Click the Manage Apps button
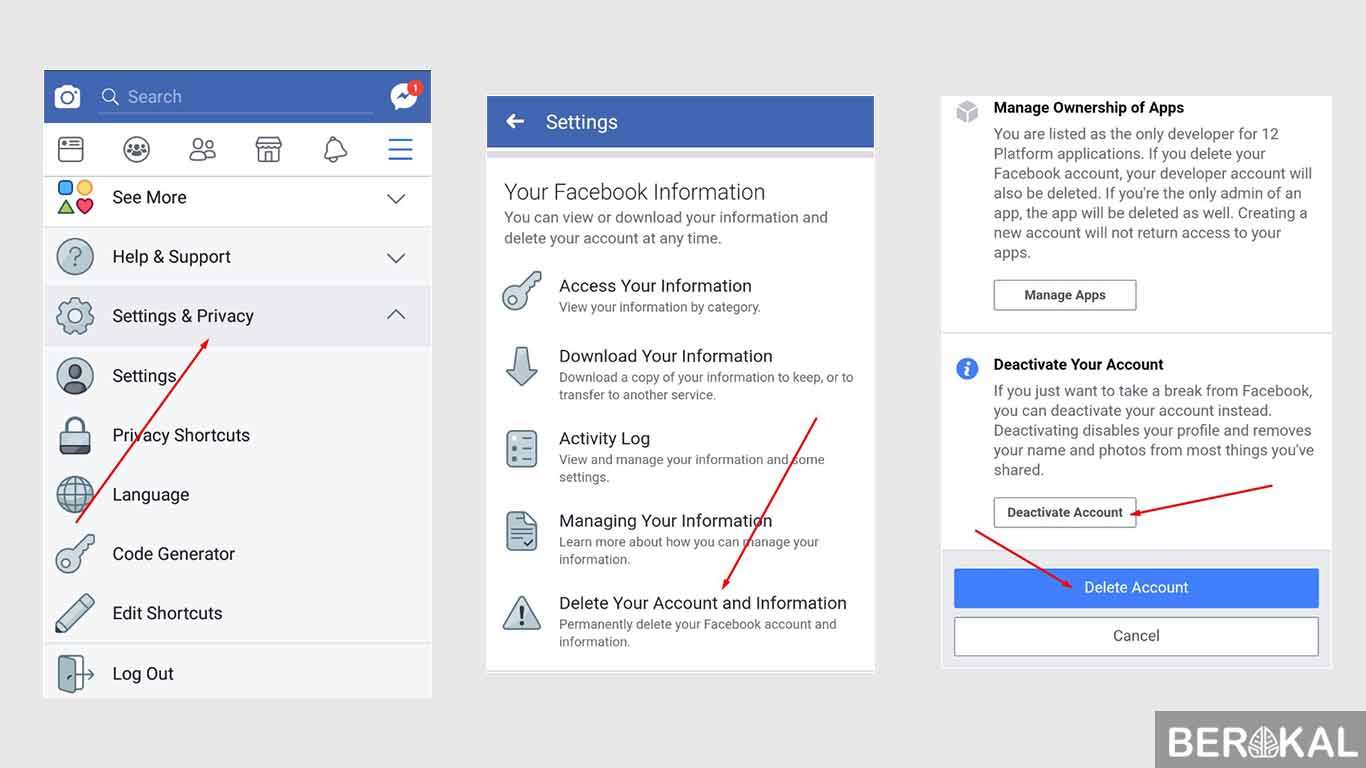1366x768 pixels. pos(1065,295)
